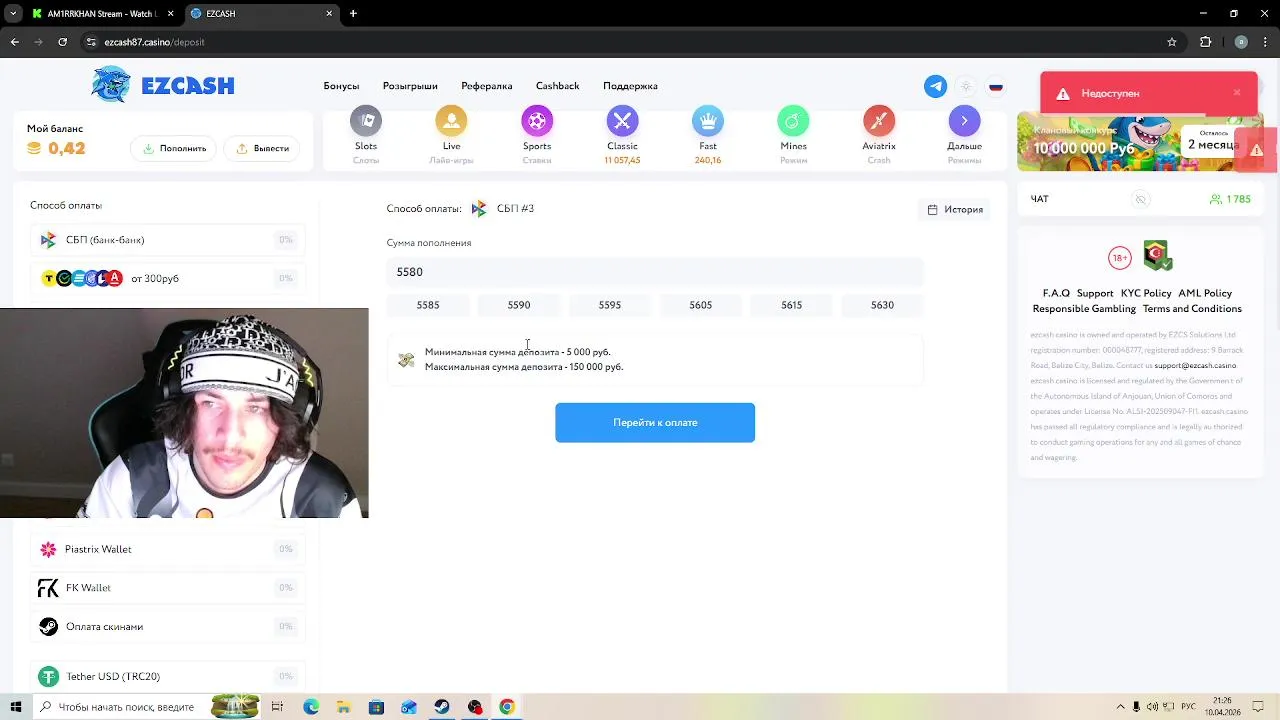This screenshot has height=720, width=1280.
Task: Open the История deposit history
Action: (x=954, y=209)
